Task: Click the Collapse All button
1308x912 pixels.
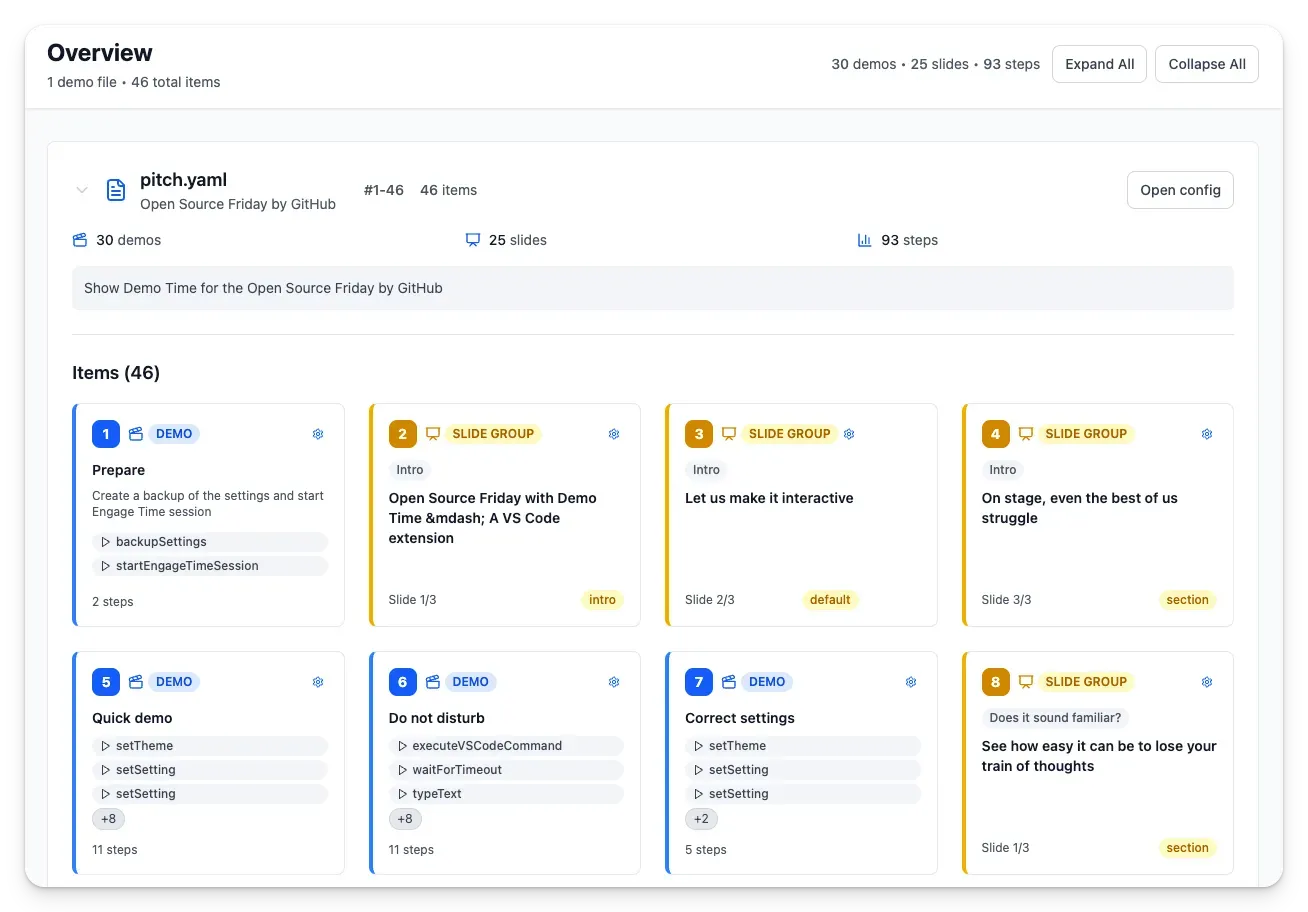Action: [x=1206, y=63]
